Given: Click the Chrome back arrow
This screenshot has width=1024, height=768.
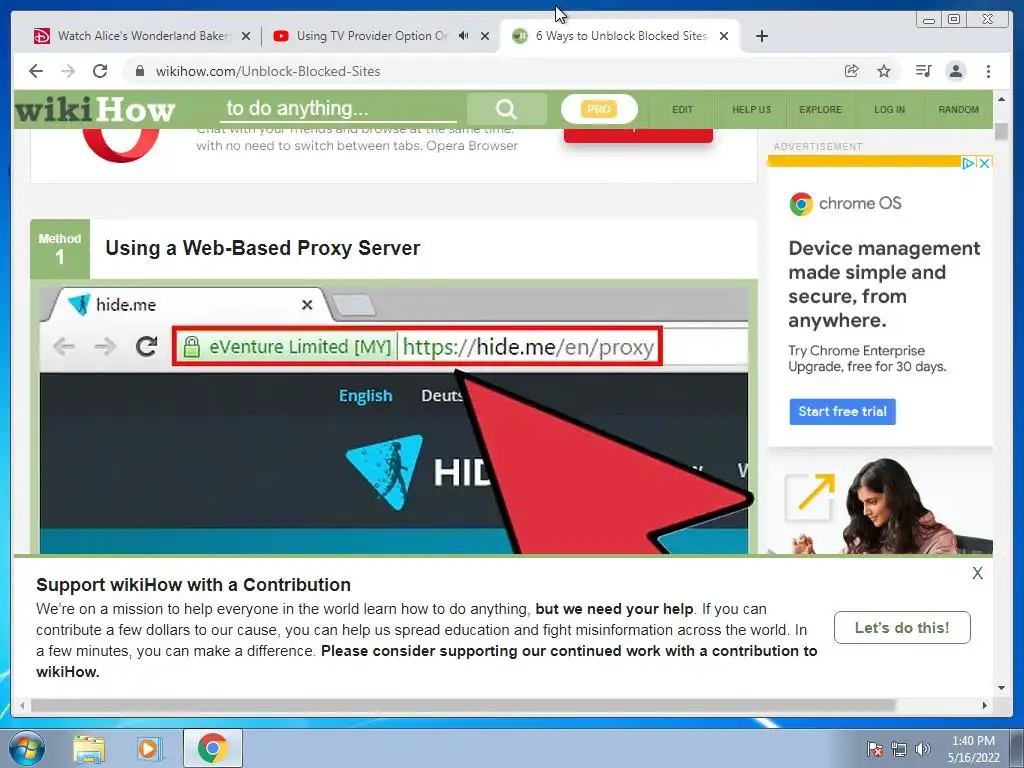Looking at the screenshot, I should (x=36, y=71).
